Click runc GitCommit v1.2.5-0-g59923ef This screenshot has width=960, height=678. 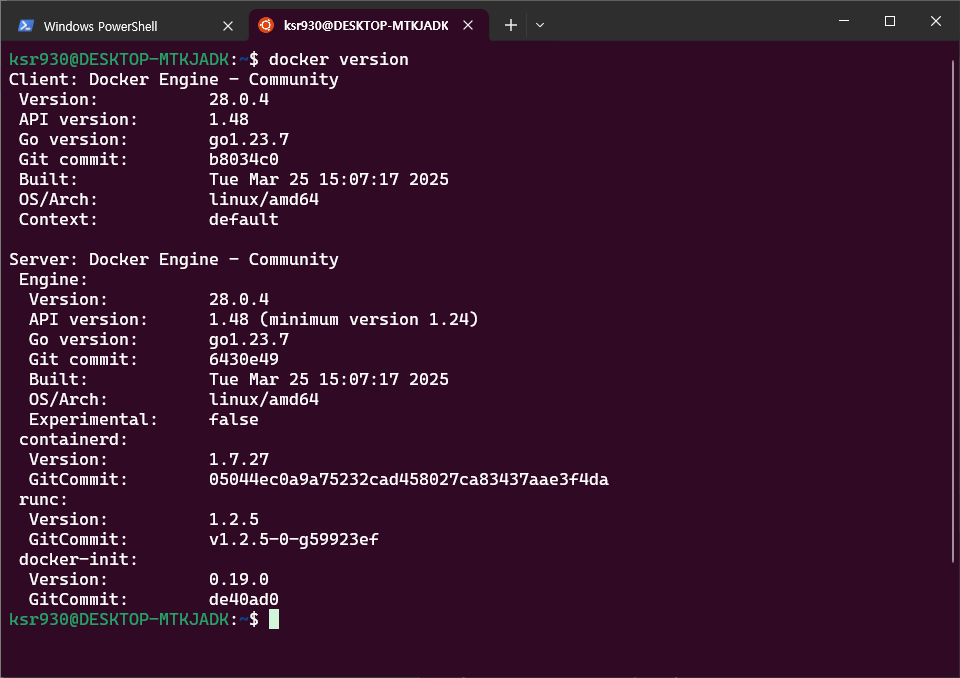294,540
